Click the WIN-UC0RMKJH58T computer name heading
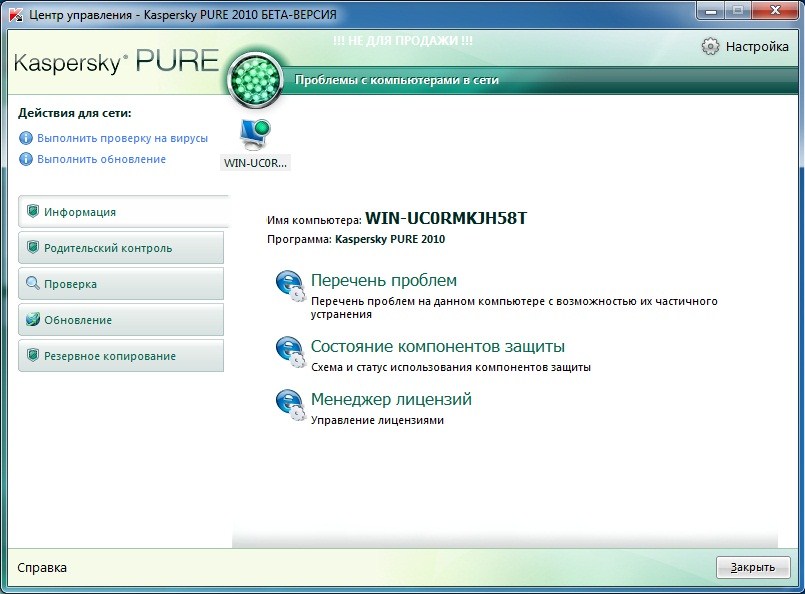 (446, 218)
